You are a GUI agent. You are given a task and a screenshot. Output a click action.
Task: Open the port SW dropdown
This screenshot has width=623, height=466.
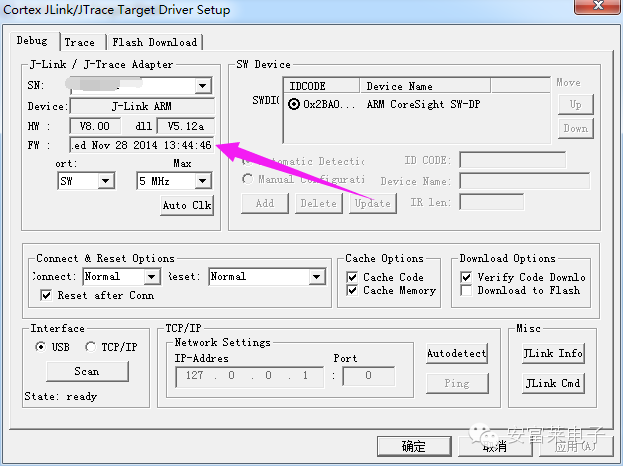tap(105, 181)
